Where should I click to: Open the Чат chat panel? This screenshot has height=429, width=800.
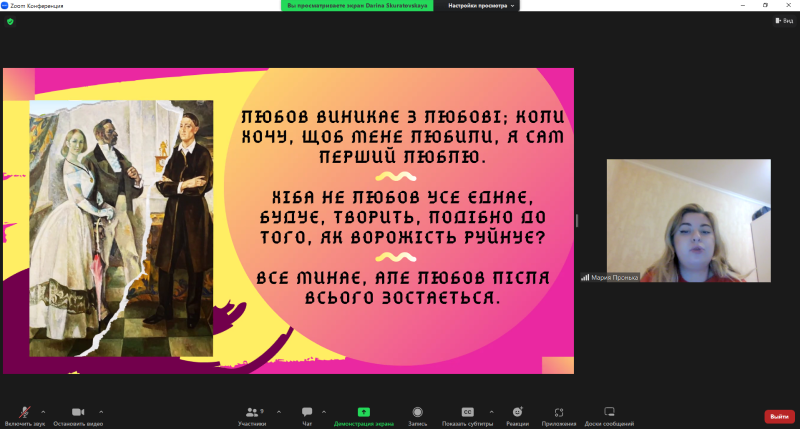[x=307, y=415]
